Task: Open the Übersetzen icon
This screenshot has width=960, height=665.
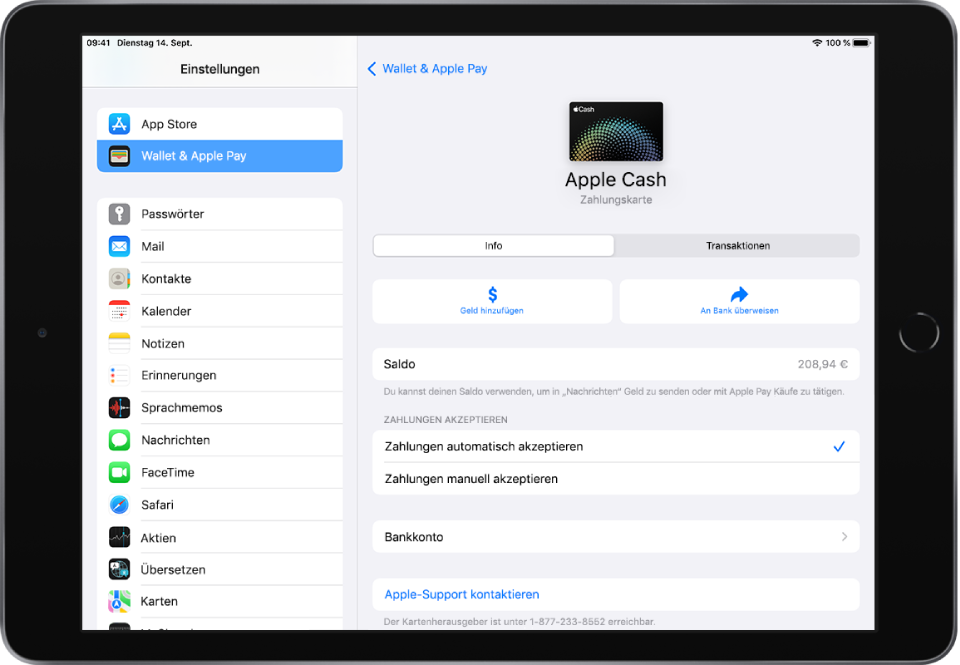Action: tap(119, 569)
